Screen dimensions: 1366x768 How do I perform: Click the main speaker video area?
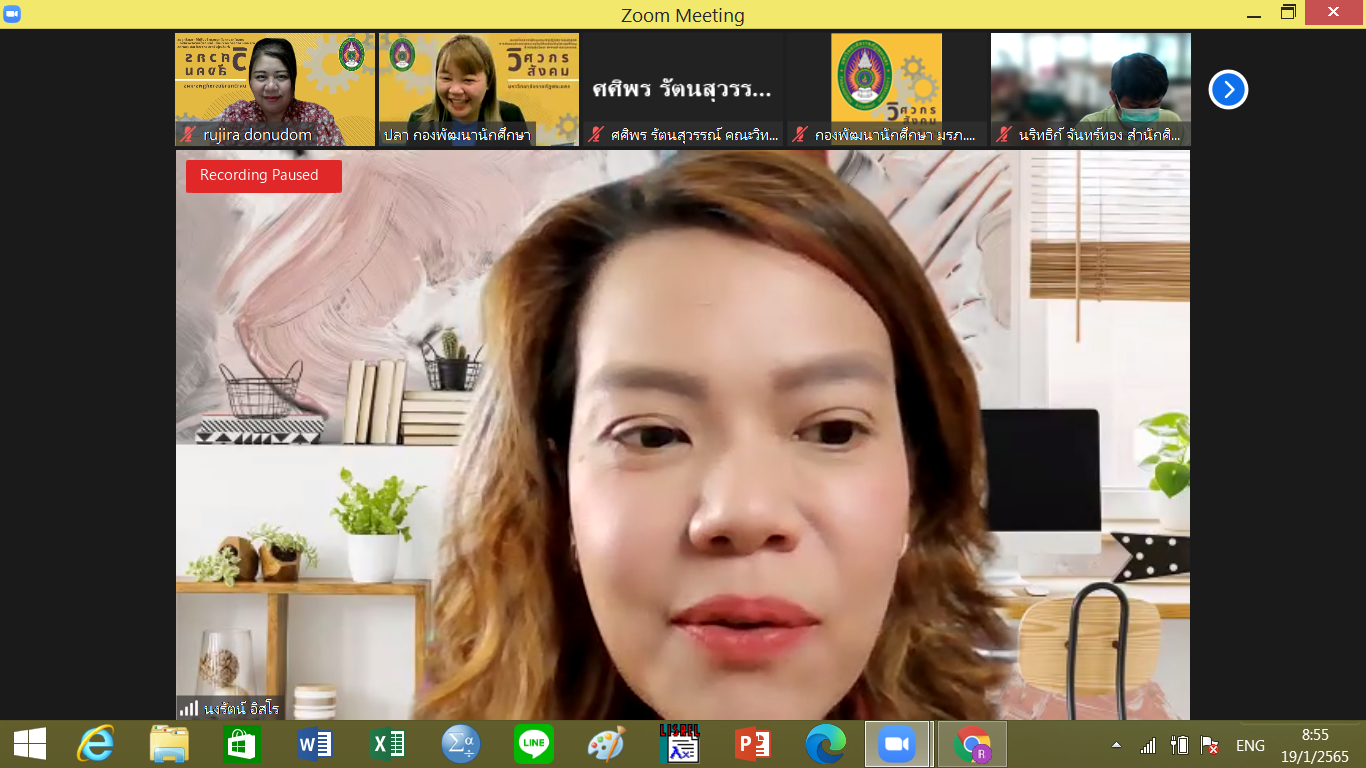pyautogui.click(x=683, y=435)
